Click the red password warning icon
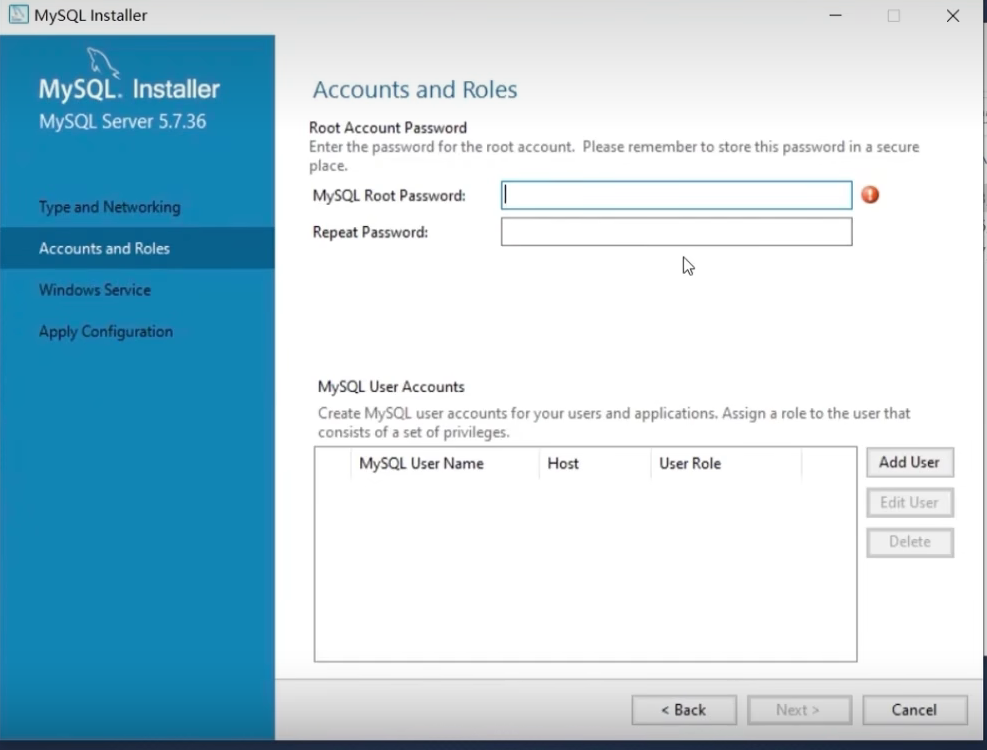This screenshot has width=987, height=750. click(x=870, y=195)
